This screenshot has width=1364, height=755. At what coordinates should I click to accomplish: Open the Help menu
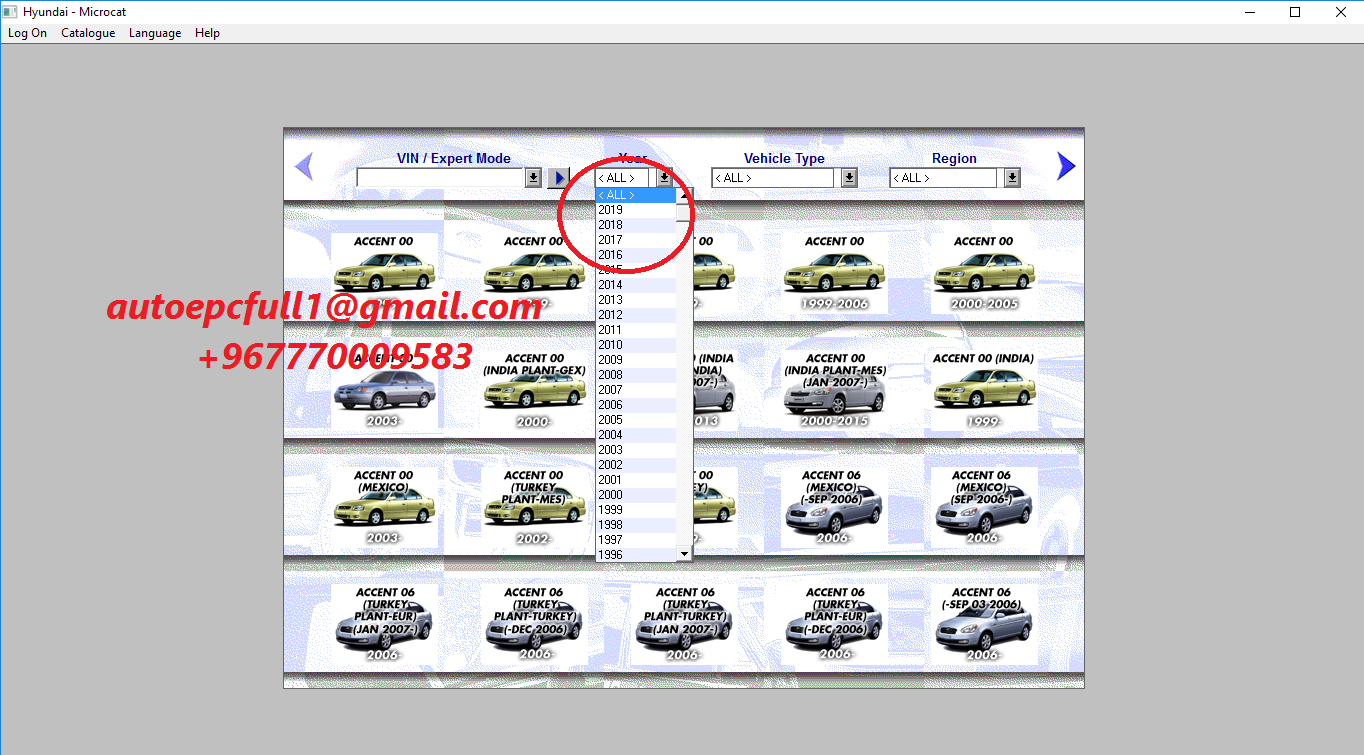(207, 33)
